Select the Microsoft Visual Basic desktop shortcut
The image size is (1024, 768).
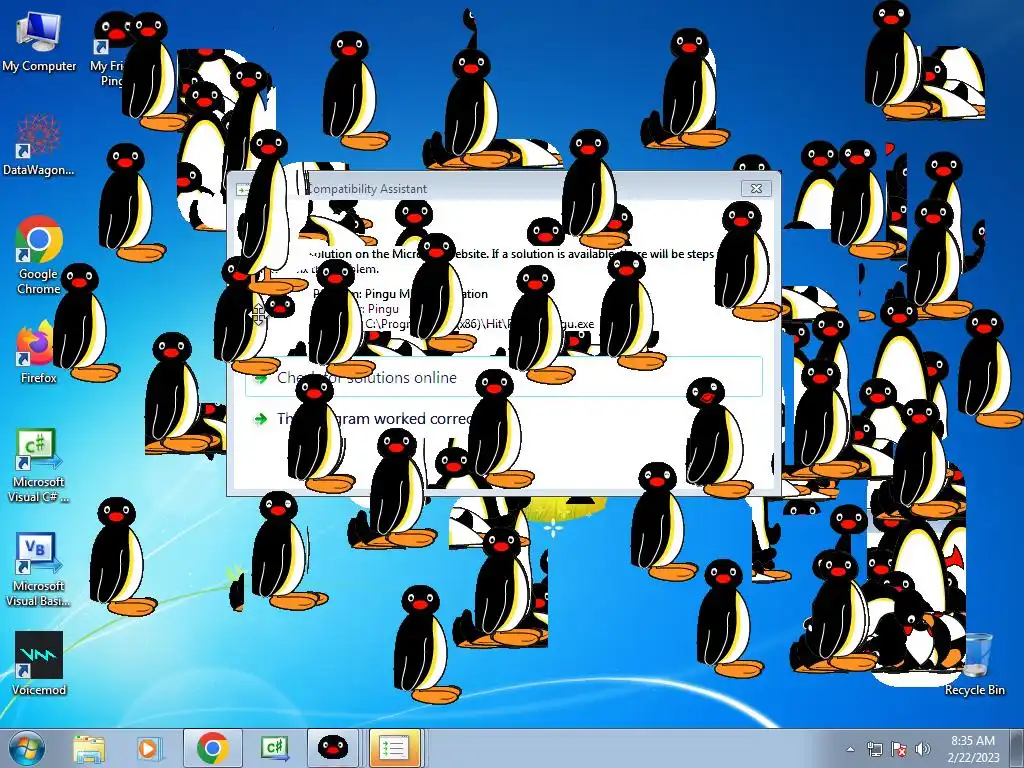[39, 569]
